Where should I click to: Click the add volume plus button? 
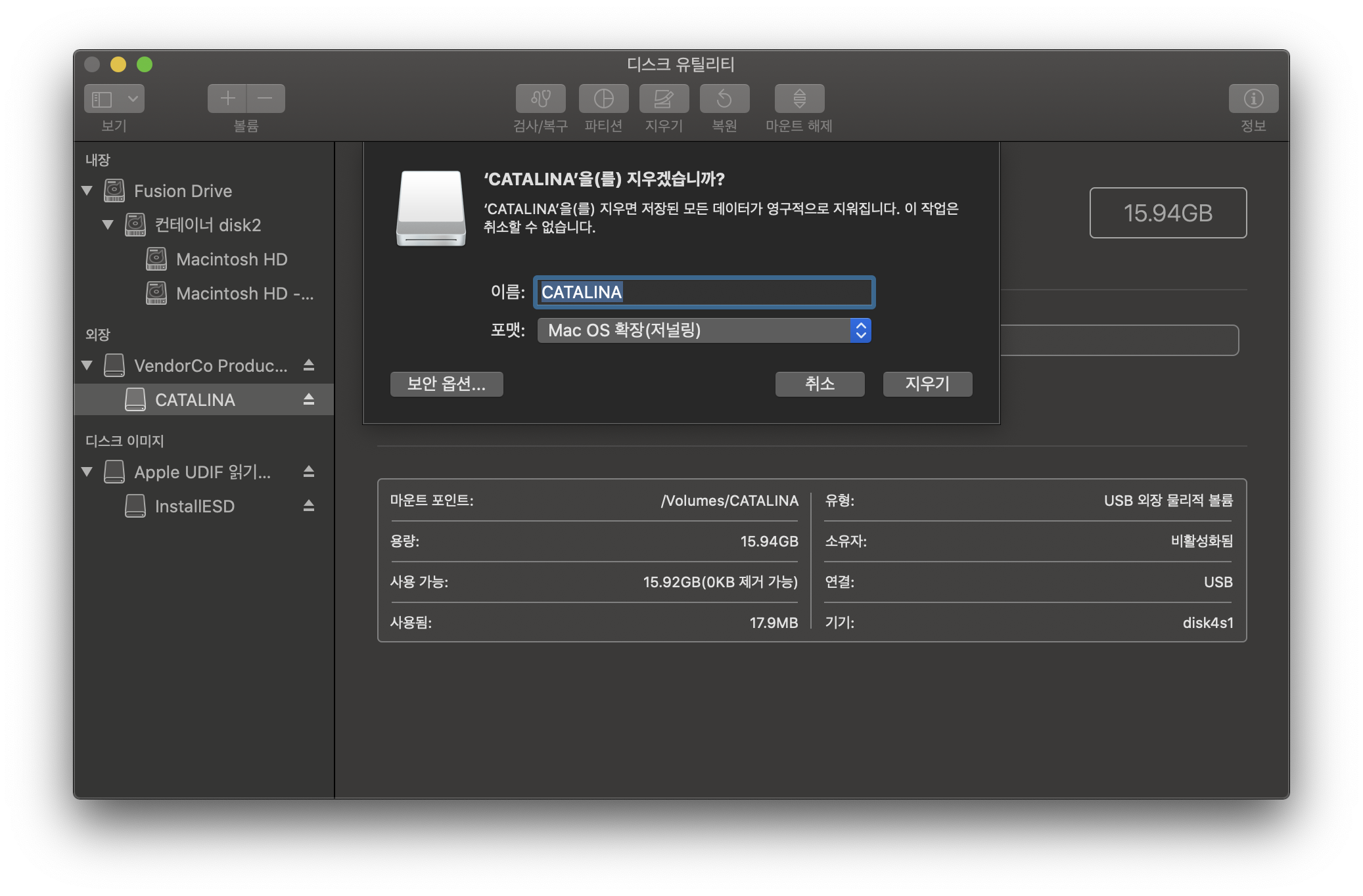pos(227,99)
